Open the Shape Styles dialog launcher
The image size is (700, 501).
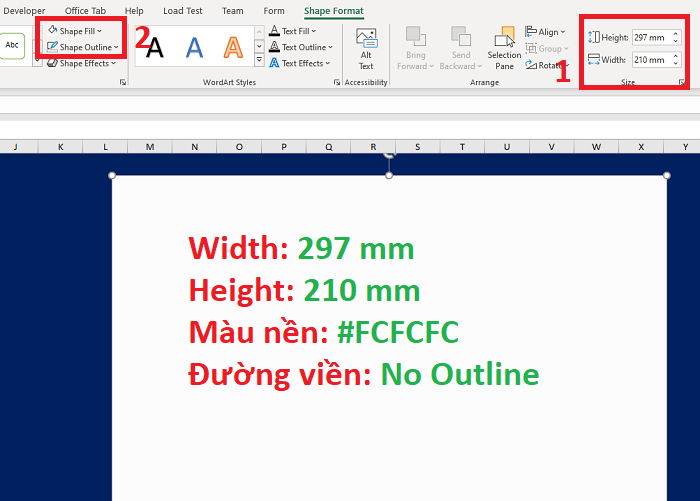(123, 82)
